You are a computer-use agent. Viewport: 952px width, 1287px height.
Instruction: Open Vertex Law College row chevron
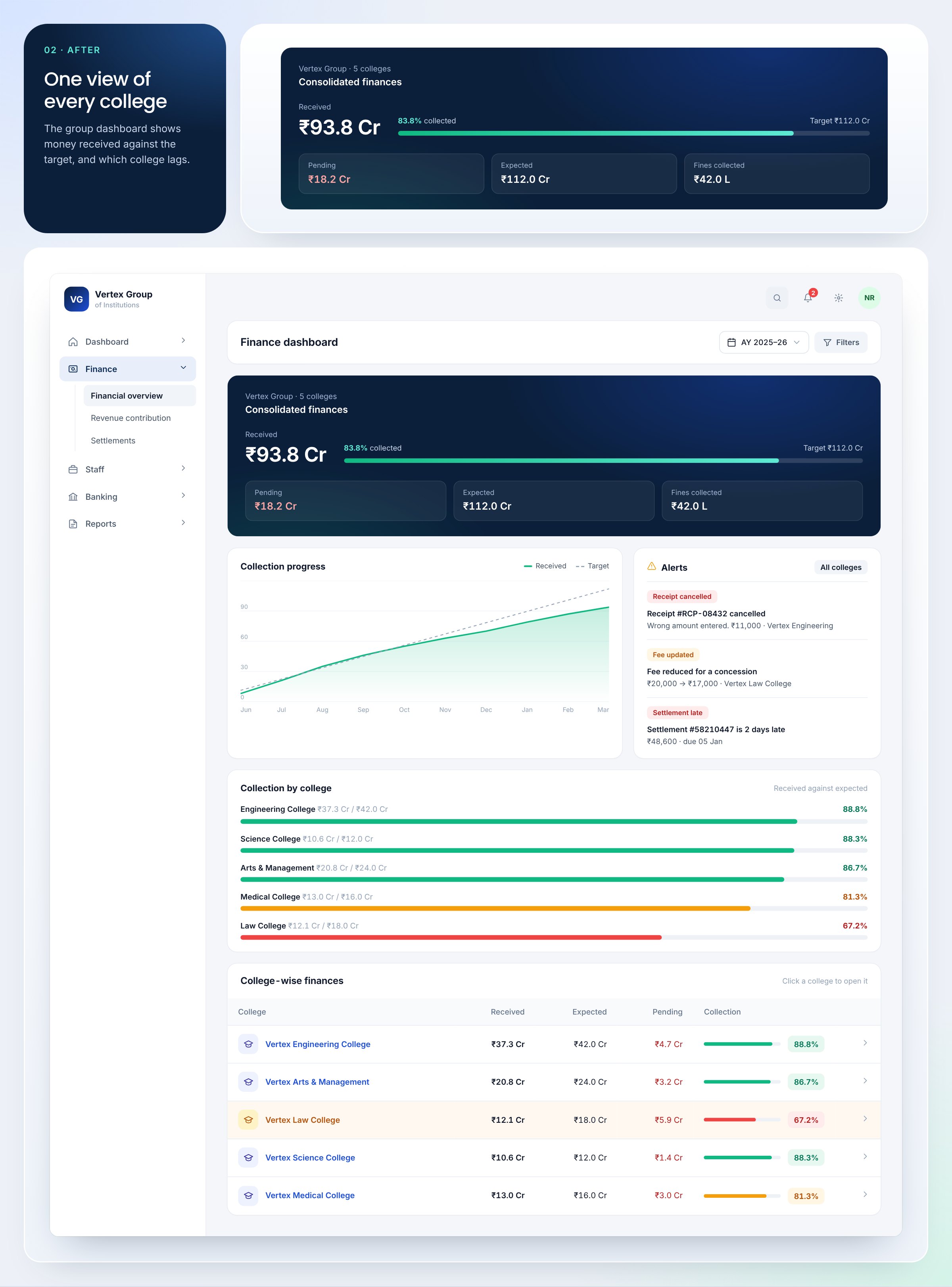click(865, 1119)
